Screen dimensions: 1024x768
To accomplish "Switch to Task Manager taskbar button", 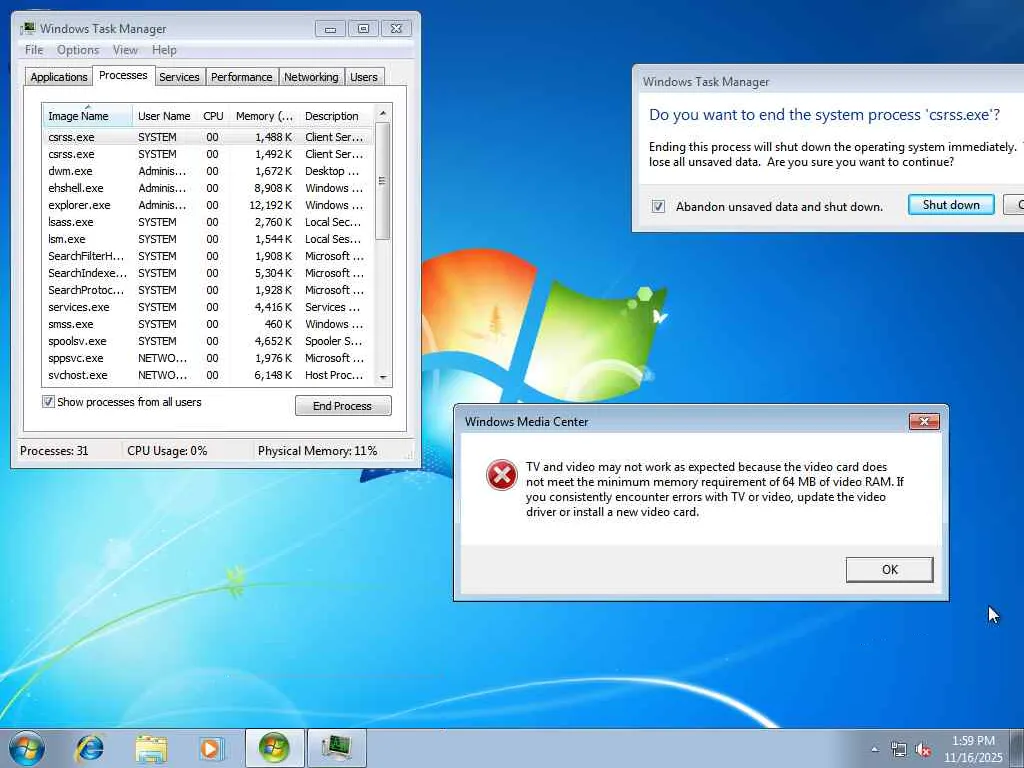I will coord(336,748).
